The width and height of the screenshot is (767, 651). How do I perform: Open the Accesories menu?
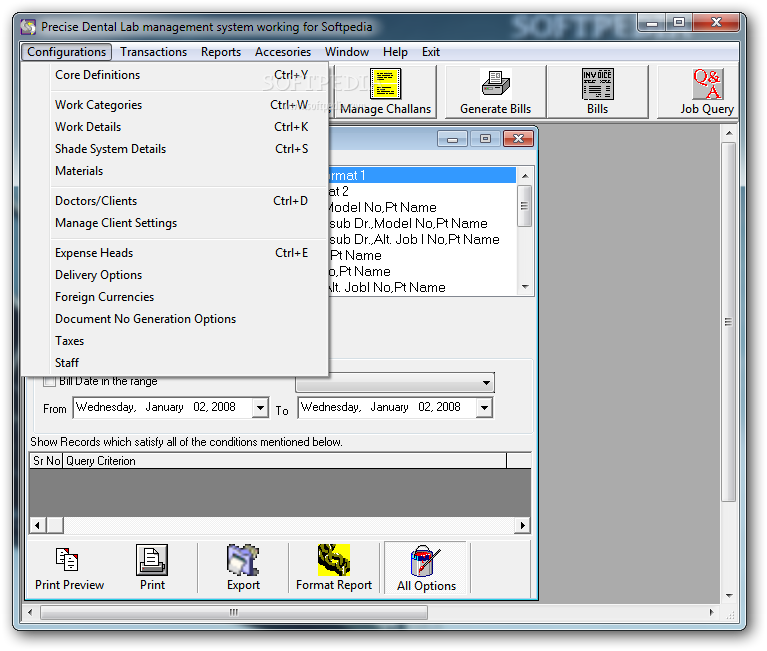283,52
